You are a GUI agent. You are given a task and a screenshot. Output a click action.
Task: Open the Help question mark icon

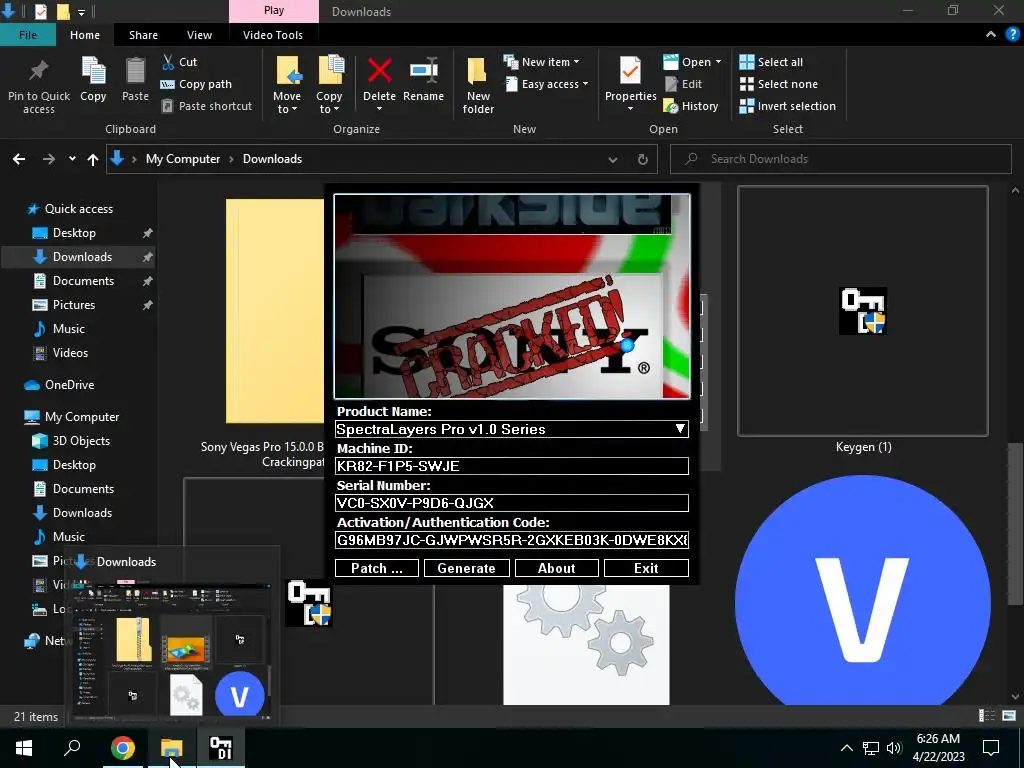[1012, 35]
